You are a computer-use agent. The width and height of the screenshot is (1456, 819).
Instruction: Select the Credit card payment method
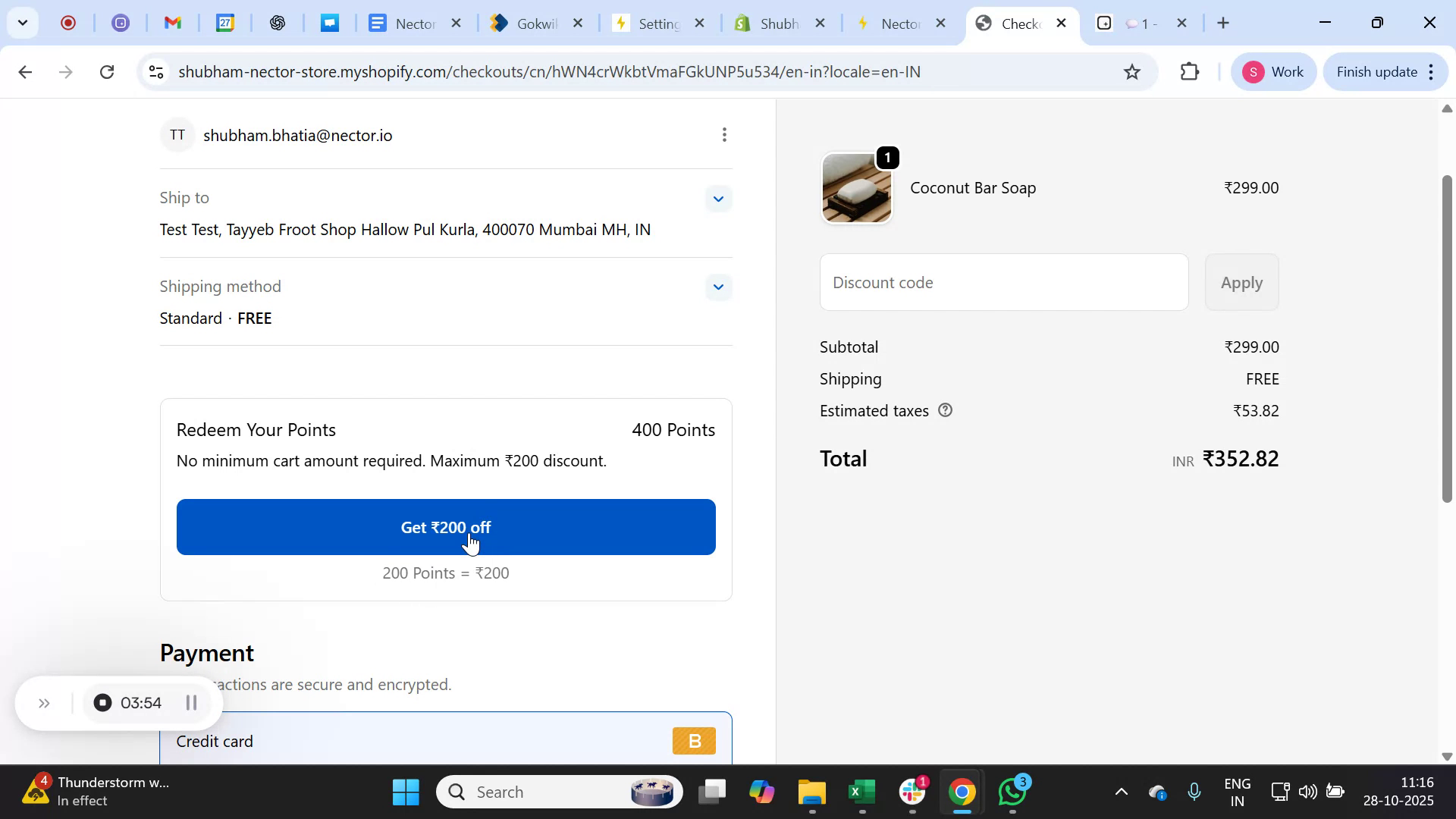(215, 741)
